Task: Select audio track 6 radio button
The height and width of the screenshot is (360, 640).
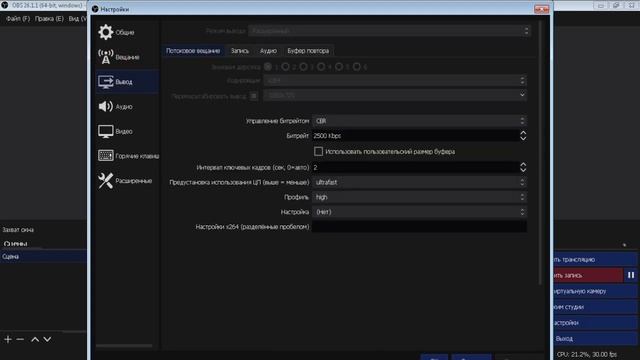Action: (x=357, y=67)
